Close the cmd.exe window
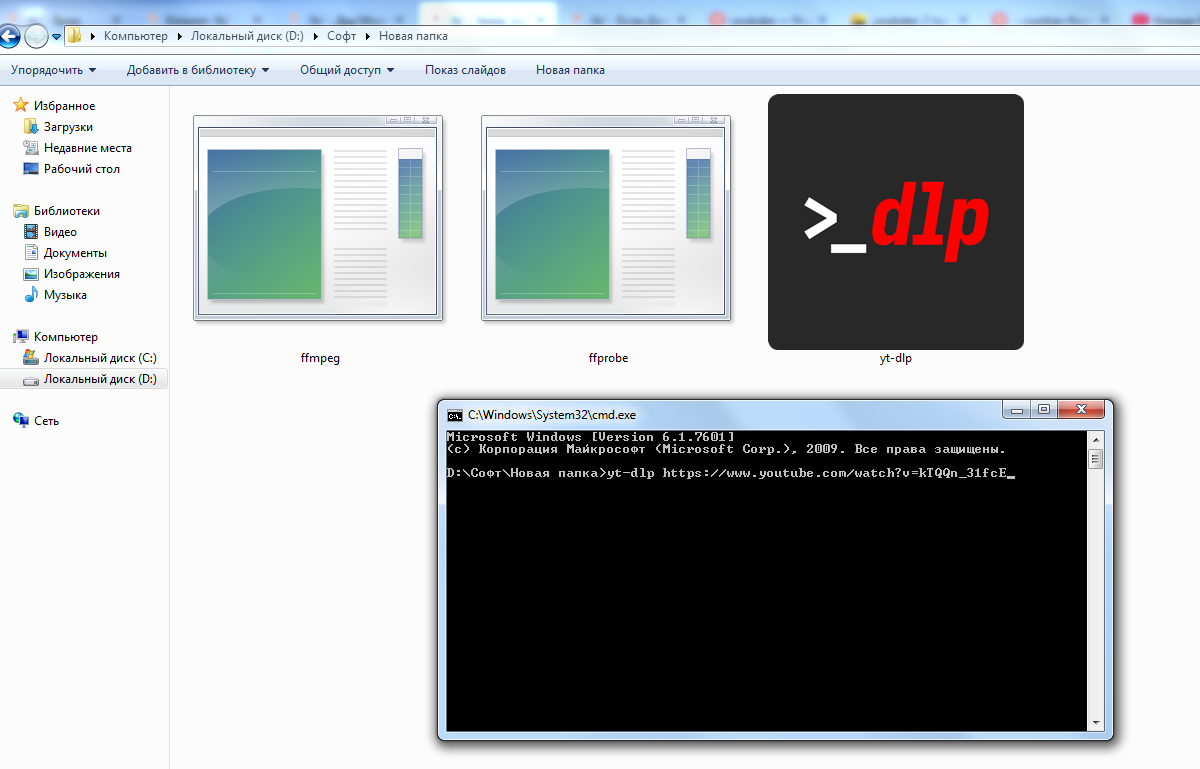 pos(1081,409)
